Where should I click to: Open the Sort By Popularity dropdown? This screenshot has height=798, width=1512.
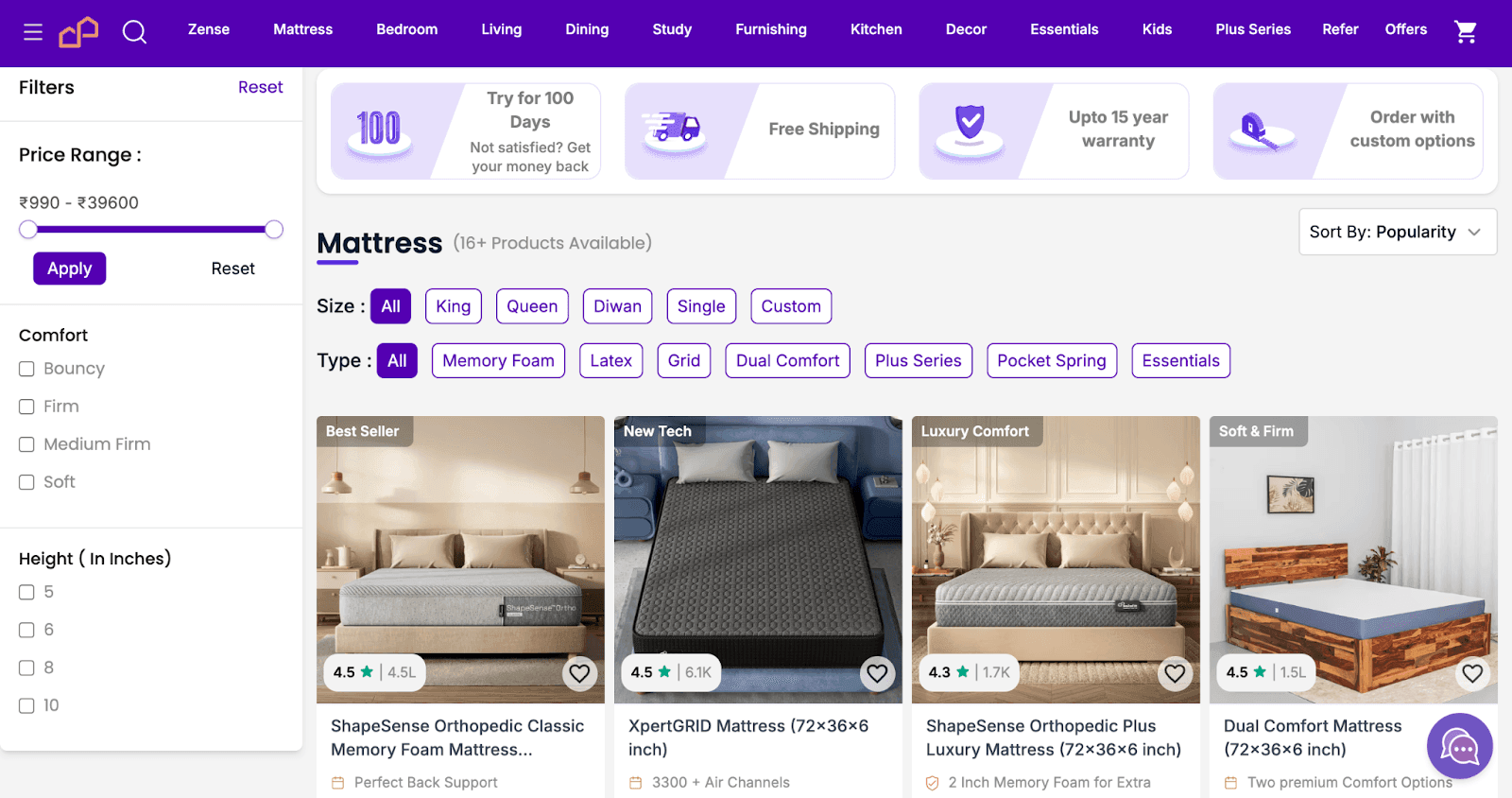coord(1397,232)
